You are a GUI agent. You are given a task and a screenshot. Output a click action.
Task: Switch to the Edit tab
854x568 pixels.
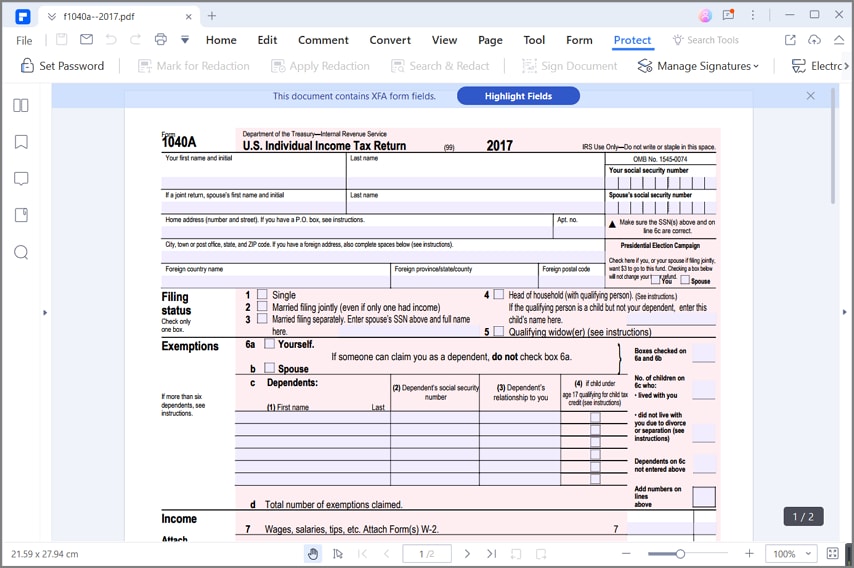(267, 40)
